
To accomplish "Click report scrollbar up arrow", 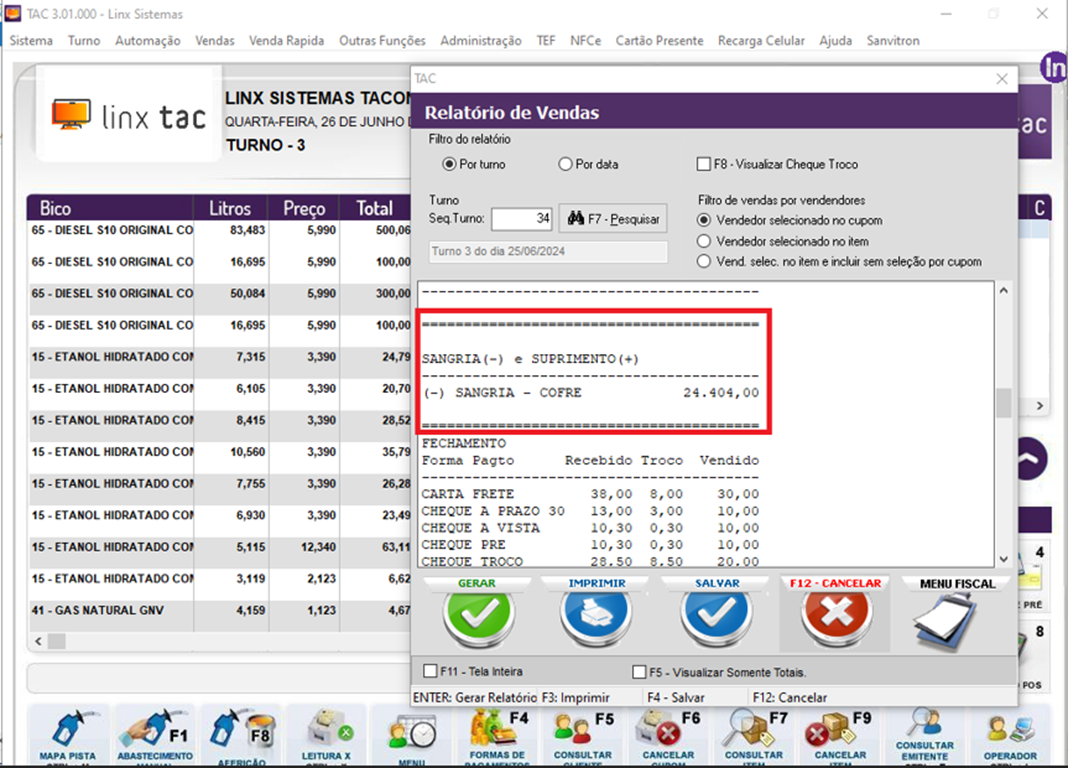I will [x=1003, y=291].
